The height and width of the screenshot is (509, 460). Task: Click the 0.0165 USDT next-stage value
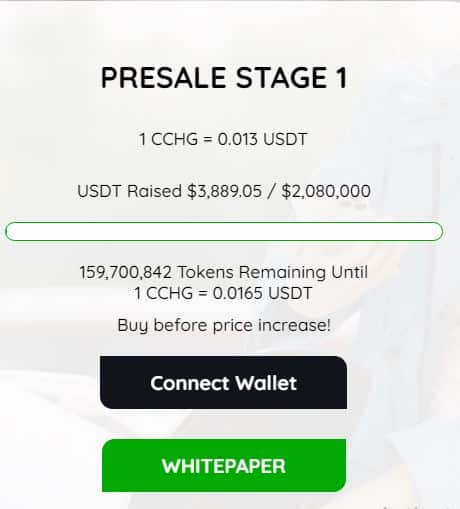[x=262, y=293]
